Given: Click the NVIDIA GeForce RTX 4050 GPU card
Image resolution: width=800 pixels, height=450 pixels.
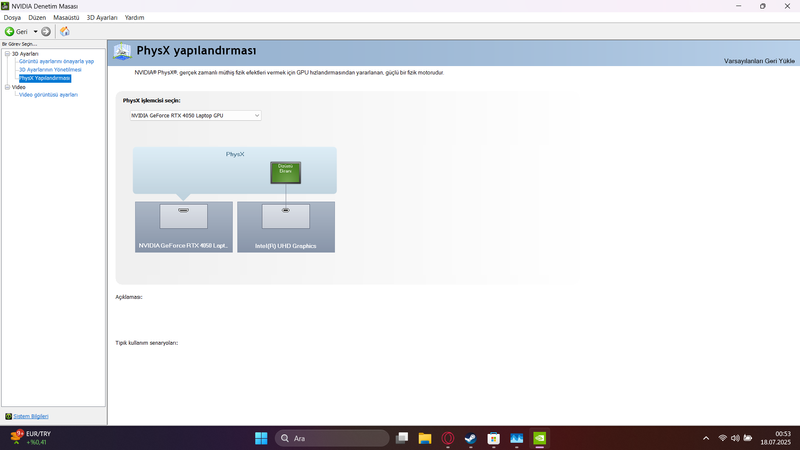Looking at the screenshot, I should click(184, 227).
